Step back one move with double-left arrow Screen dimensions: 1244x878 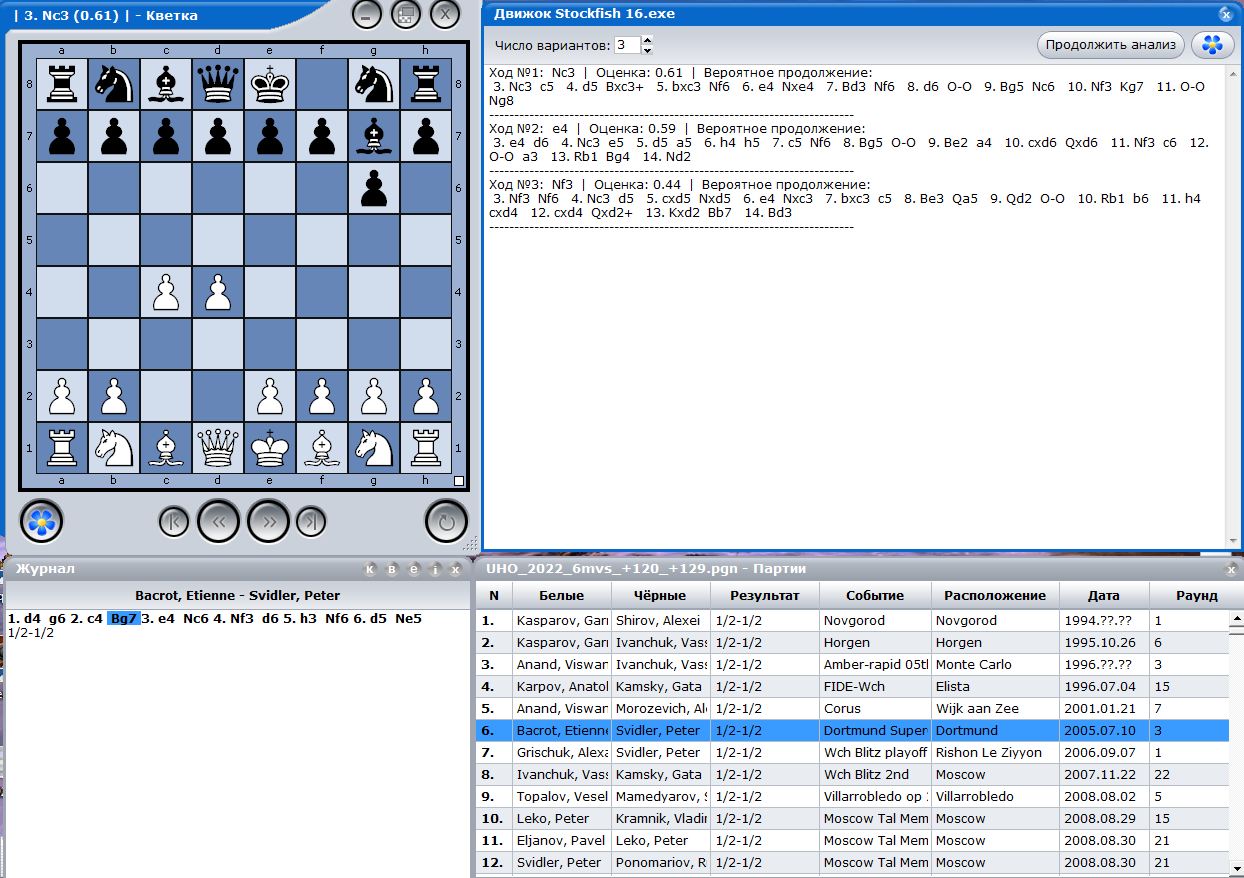coord(219,521)
